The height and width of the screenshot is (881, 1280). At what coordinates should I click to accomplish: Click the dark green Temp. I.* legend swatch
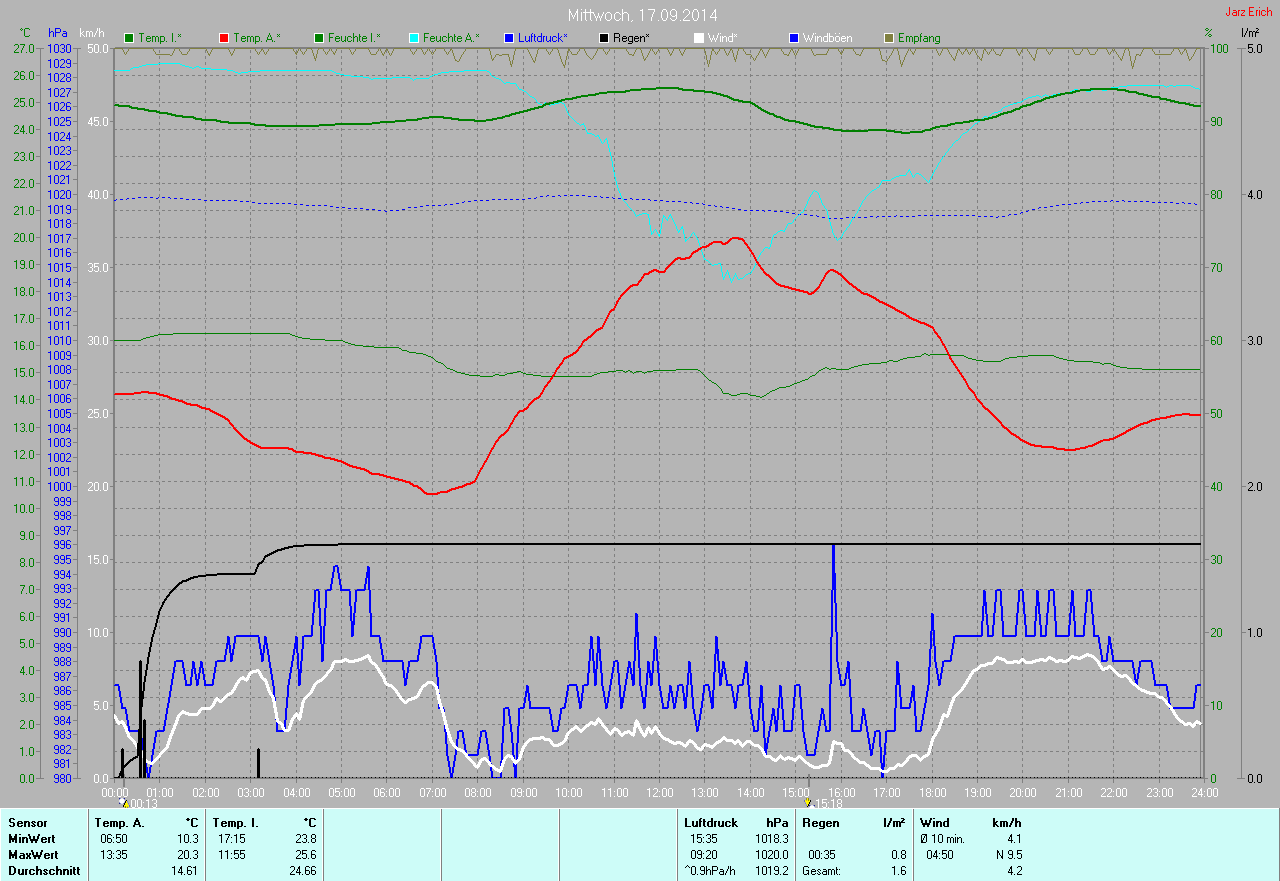128,38
